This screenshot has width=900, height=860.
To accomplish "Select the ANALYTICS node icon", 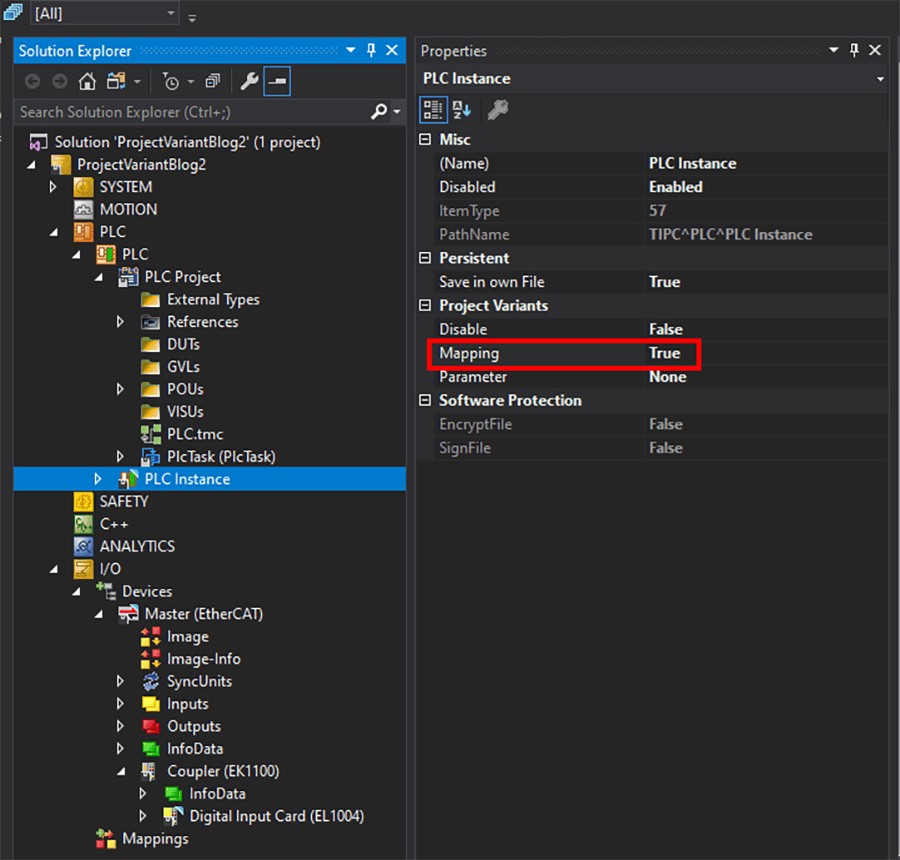I will click(x=83, y=547).
